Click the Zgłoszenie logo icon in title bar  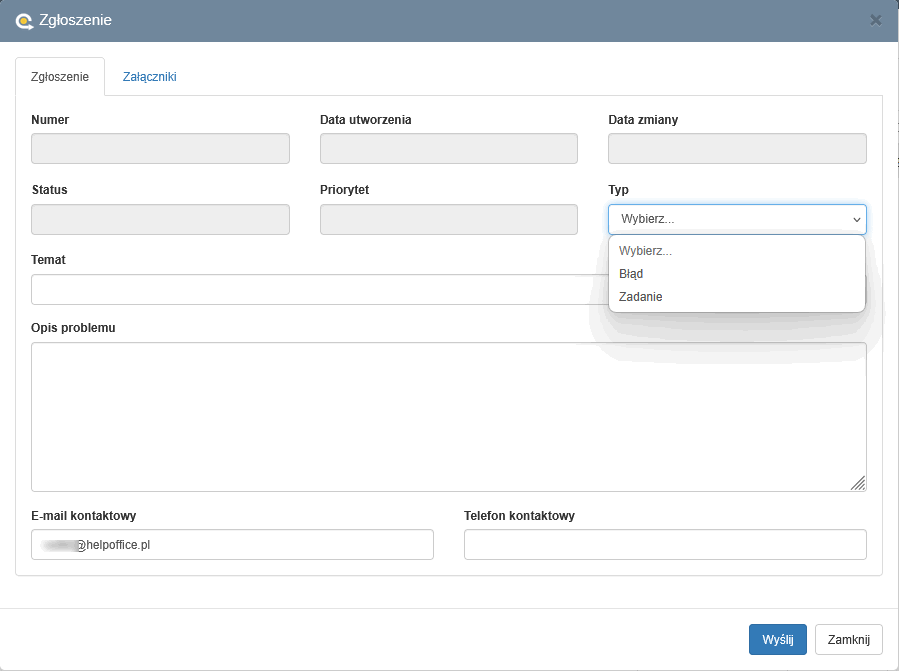(25, 20)
